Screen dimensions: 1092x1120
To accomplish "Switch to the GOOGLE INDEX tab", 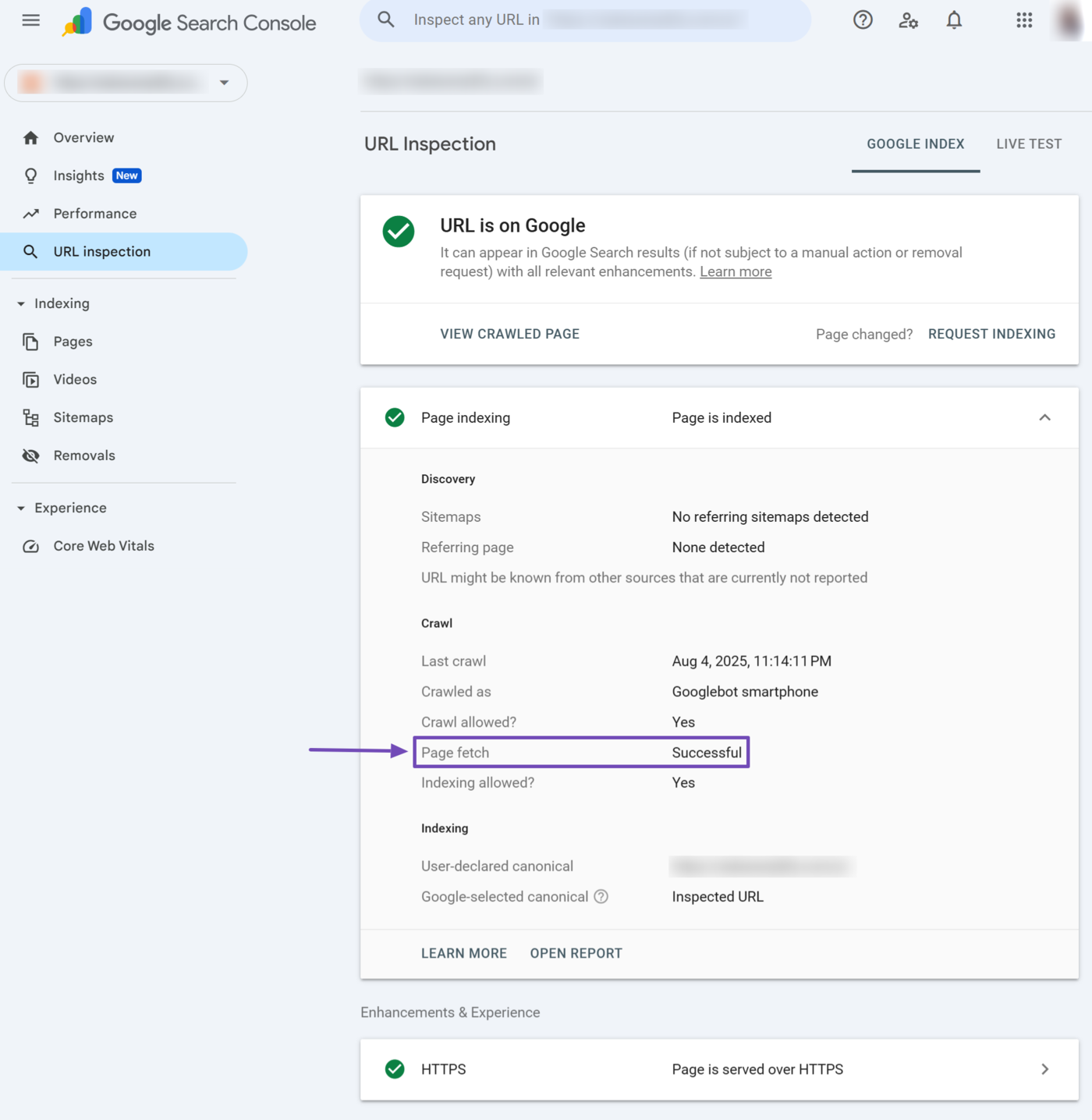I will click(916, 144).
